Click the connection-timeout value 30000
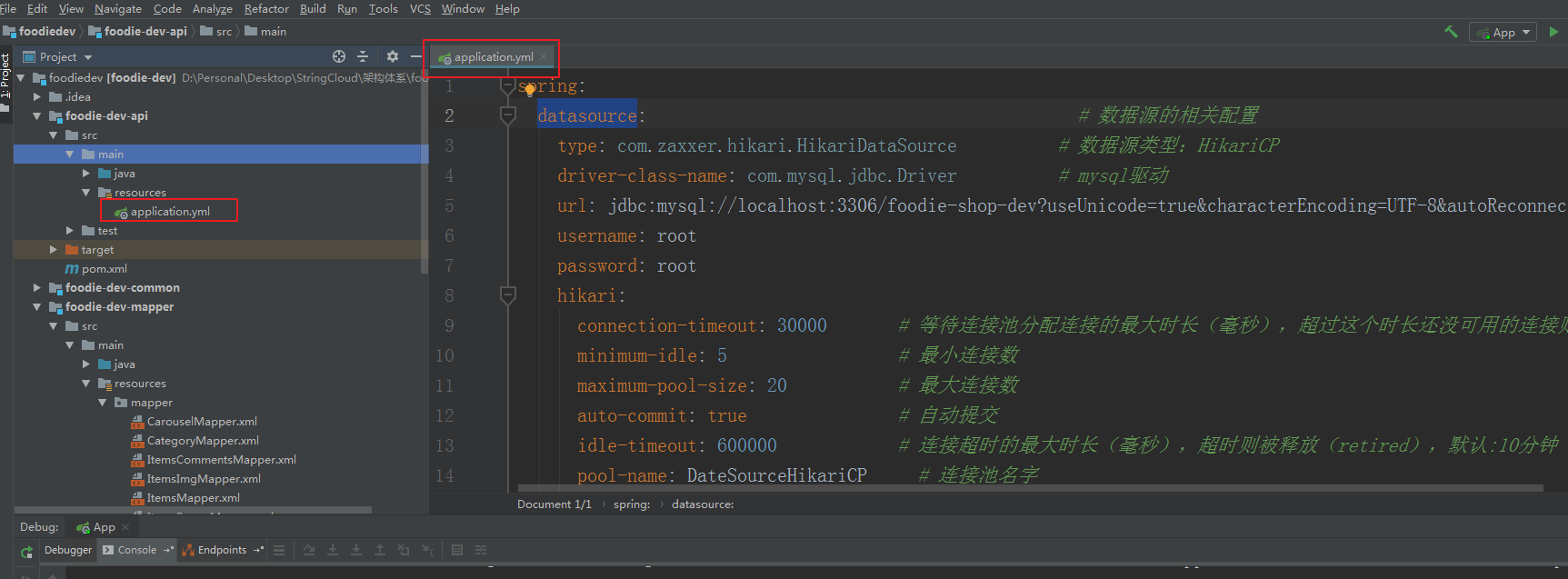This screenshot has width=1568, height=579. (802, 325)
